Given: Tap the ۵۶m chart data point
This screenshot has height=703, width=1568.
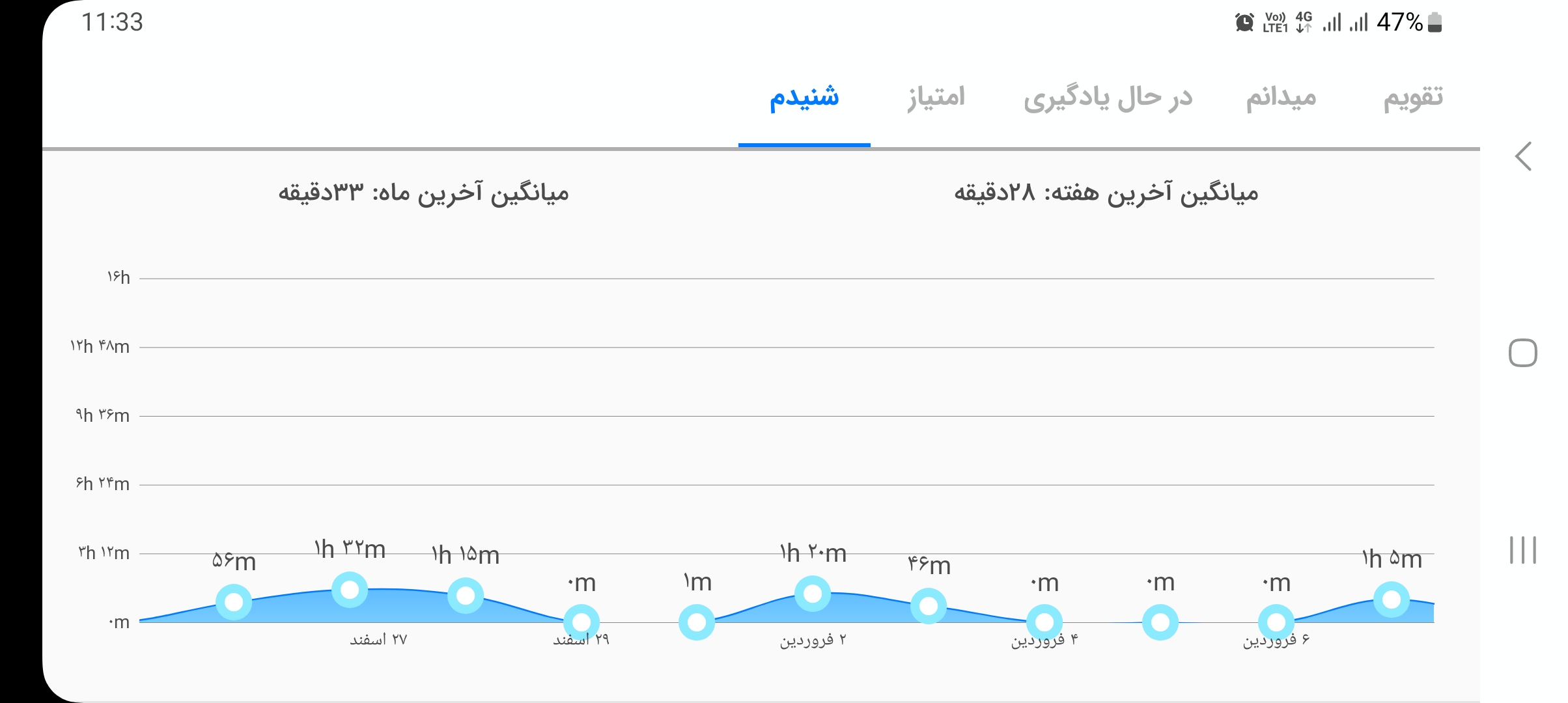Looking at the screenshot, I should [234, 602].
